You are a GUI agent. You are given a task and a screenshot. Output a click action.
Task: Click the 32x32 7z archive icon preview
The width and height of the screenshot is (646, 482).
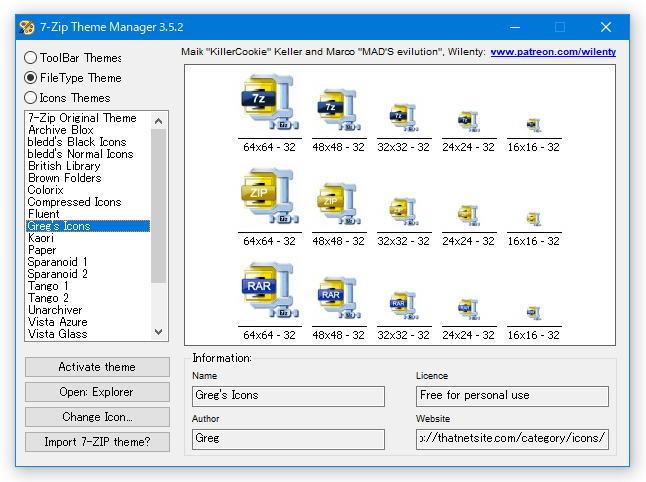(x=404, y=117)
